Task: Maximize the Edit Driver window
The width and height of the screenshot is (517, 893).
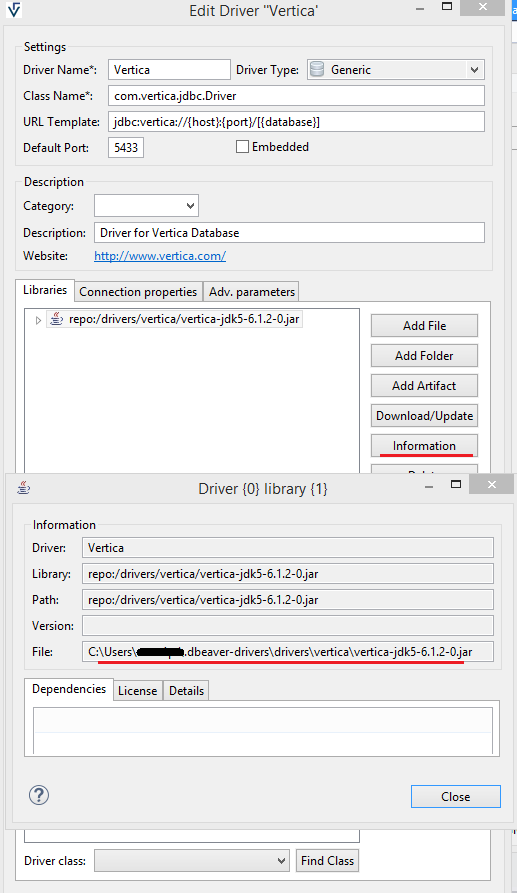Action: [x=447, y=7]
